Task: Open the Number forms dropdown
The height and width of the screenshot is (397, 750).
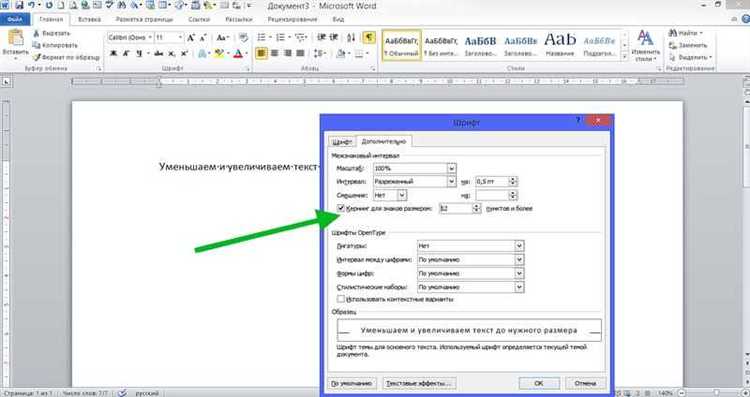Action: click(x=519, y=274)
